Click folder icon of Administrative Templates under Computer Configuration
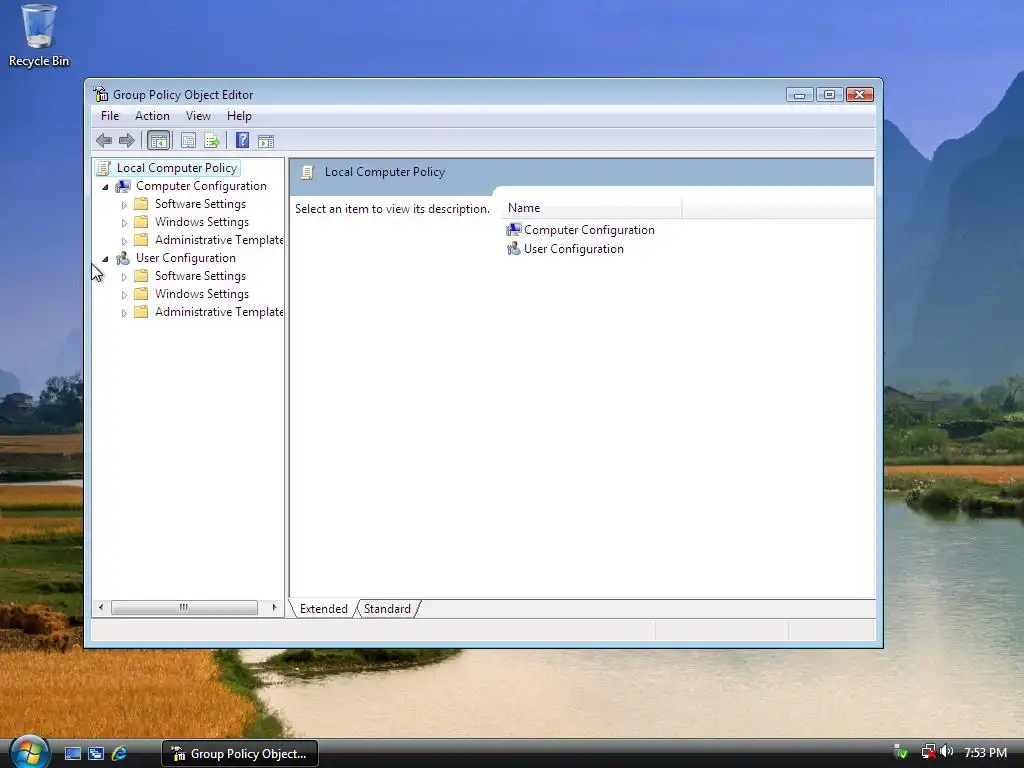The width and height of the screenshot is (1024, 768). [x=141, y=240]
